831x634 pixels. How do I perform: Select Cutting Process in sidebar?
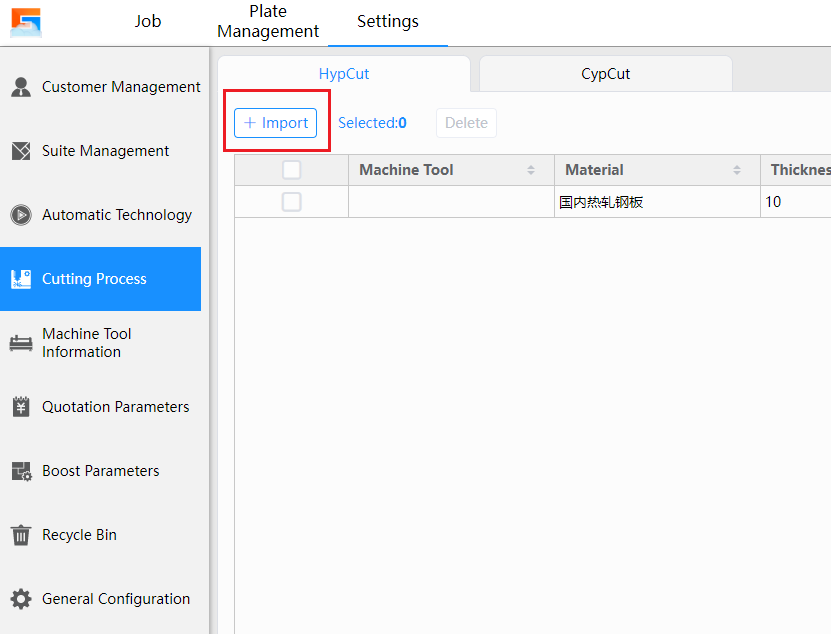pos(101,279)
